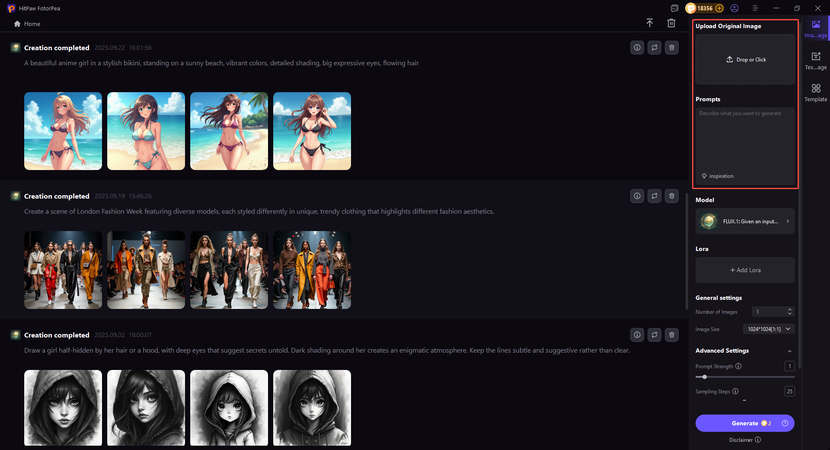The image size is (830, 450).
Task: Open the Image Size dropdown
Action: [x=769, y=329]
